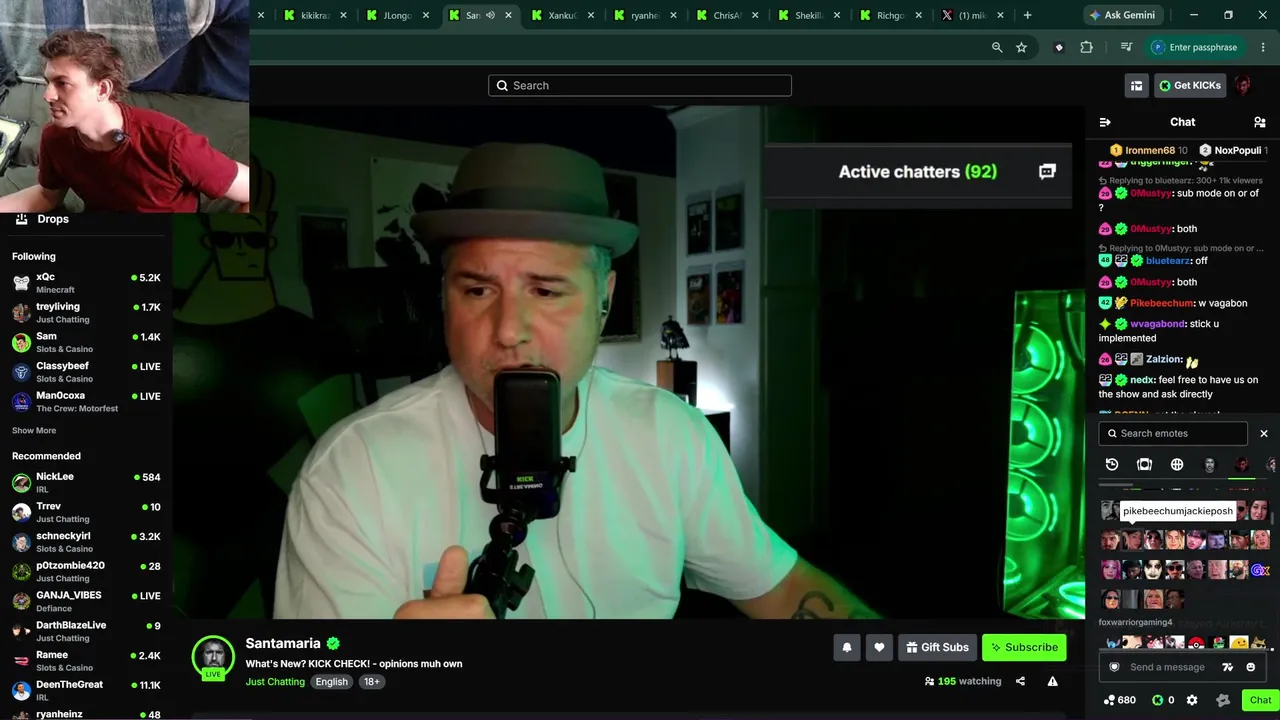Open the user avatar menu beside Get KICKs
Image resolution: width=1280 pixels, height=720 pixels.
tap(1243, 86)
